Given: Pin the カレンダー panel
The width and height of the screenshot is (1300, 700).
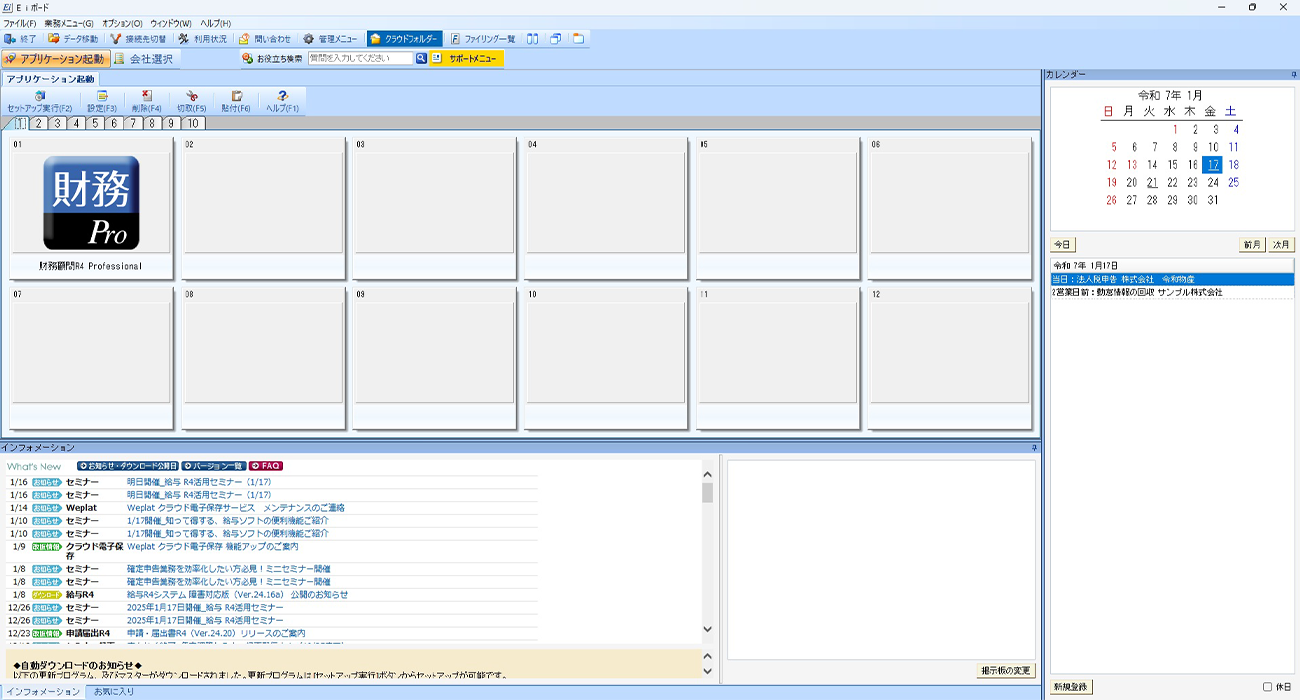Looking at the screenshot, I should [x=1293, y=75].
